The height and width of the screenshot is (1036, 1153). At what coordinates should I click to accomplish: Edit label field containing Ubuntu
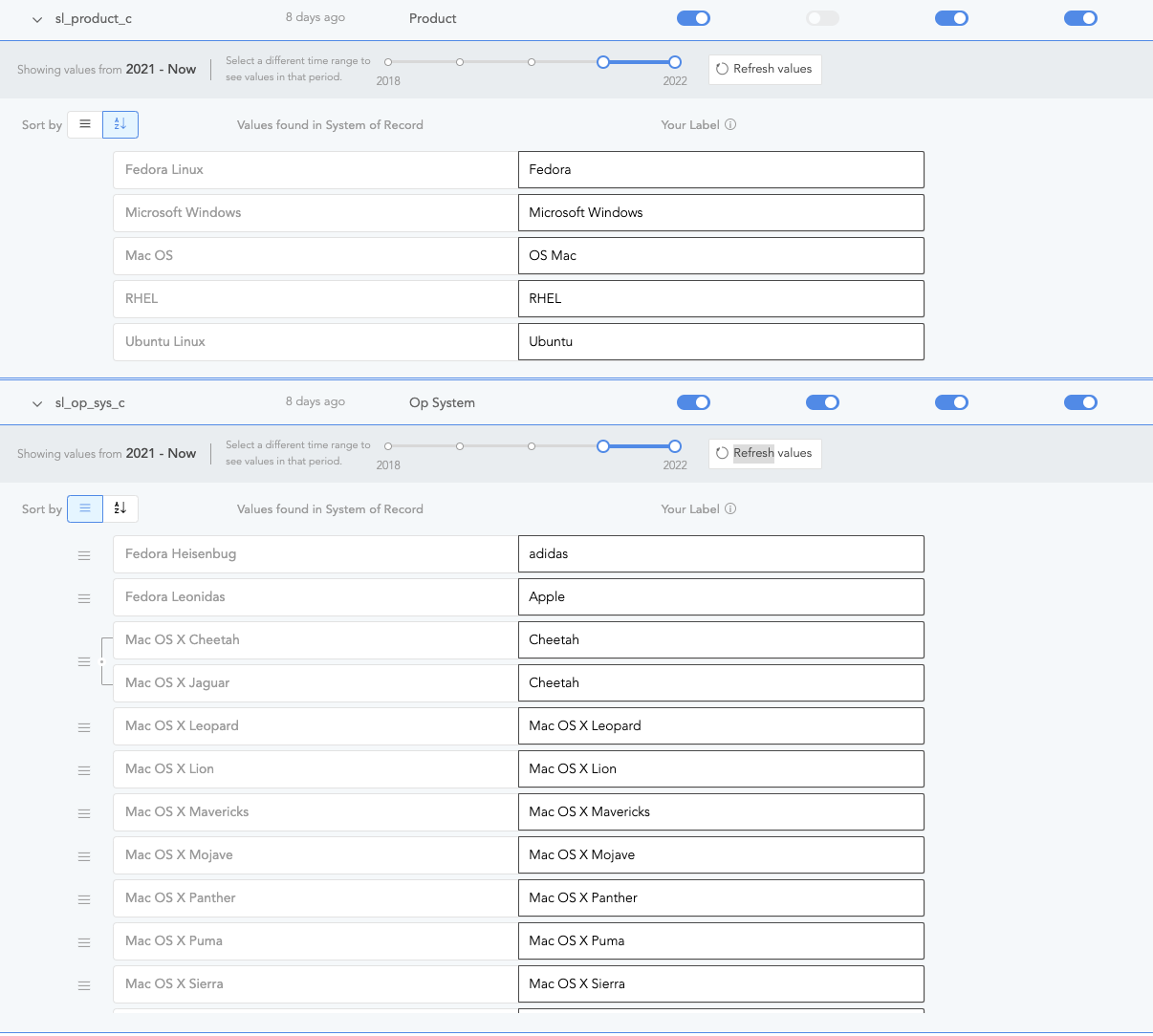[x=721, y=341]
